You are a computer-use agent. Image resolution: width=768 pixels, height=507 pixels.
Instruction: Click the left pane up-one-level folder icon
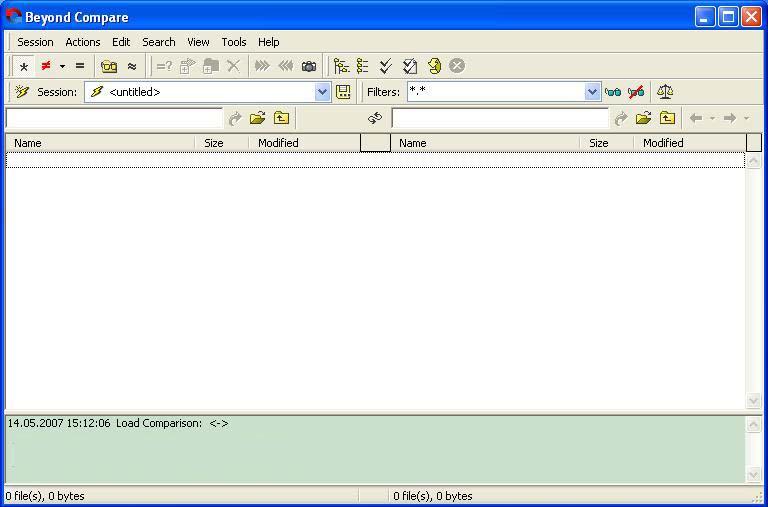coord(281,118)
